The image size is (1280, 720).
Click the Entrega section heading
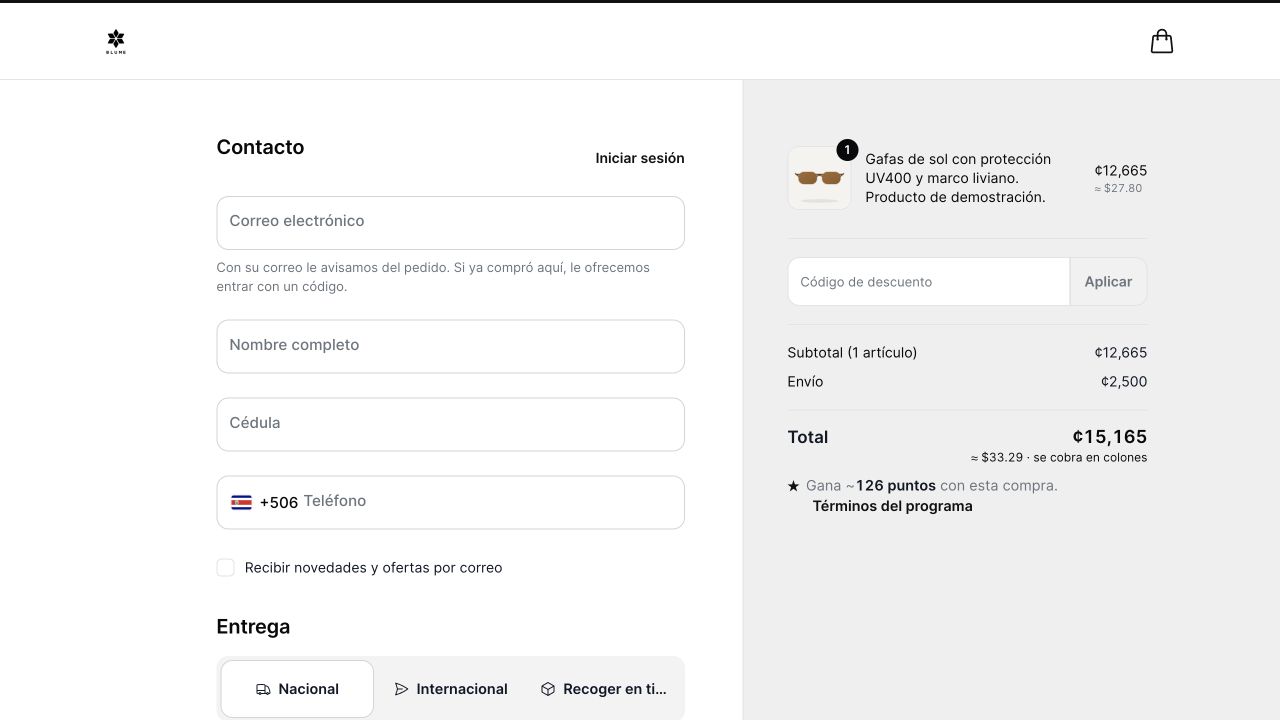(253, 627)
